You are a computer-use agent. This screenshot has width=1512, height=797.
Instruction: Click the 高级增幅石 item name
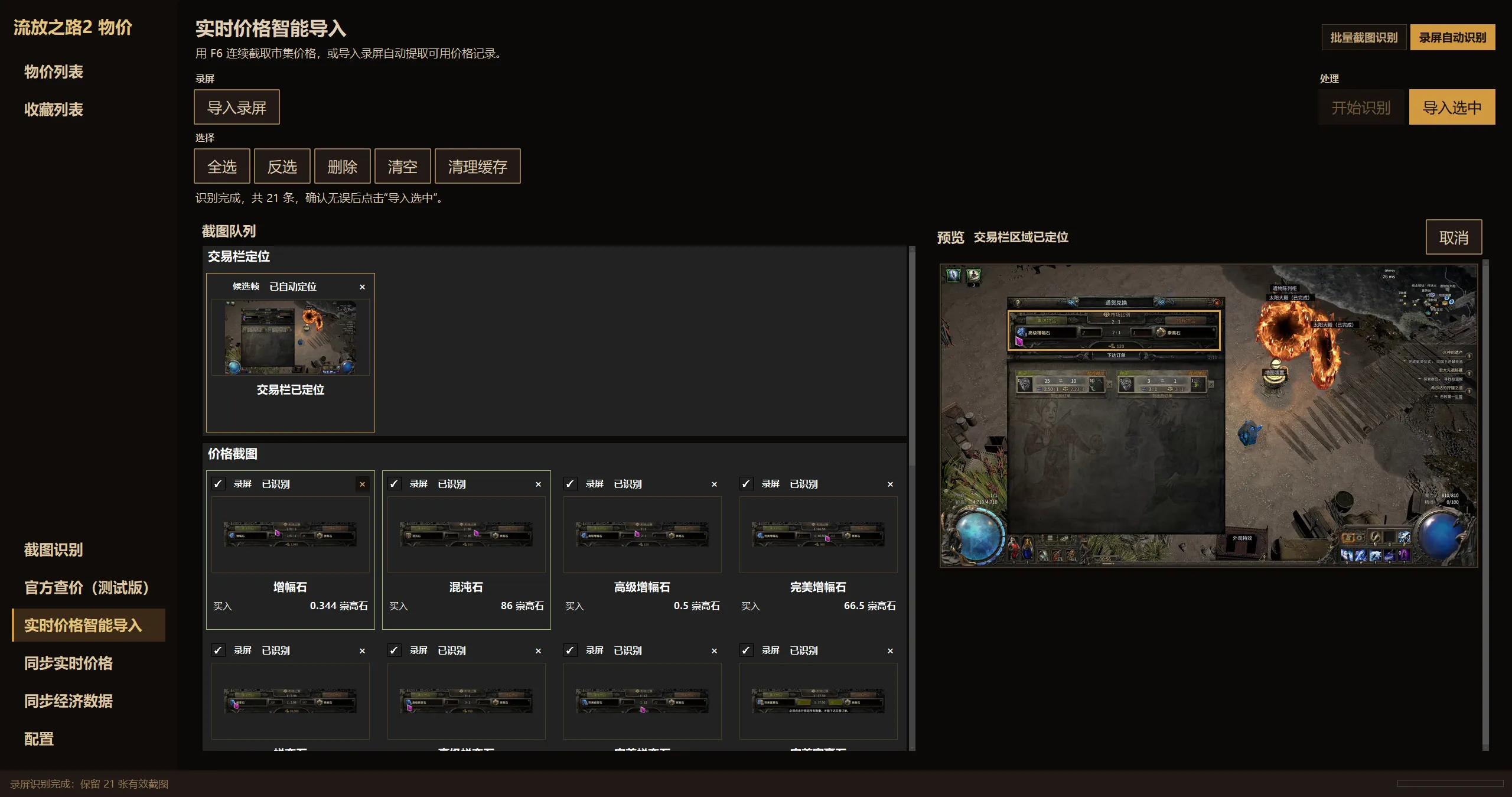click(642, 587)
